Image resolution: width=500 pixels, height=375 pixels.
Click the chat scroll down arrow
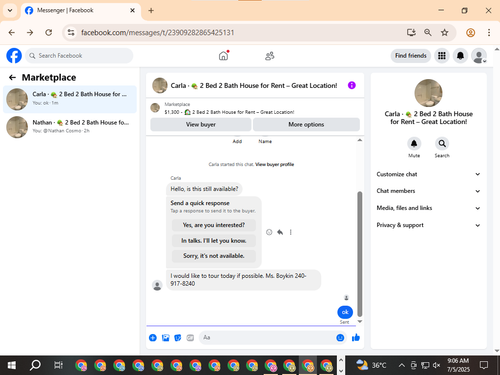click(360, 321)
